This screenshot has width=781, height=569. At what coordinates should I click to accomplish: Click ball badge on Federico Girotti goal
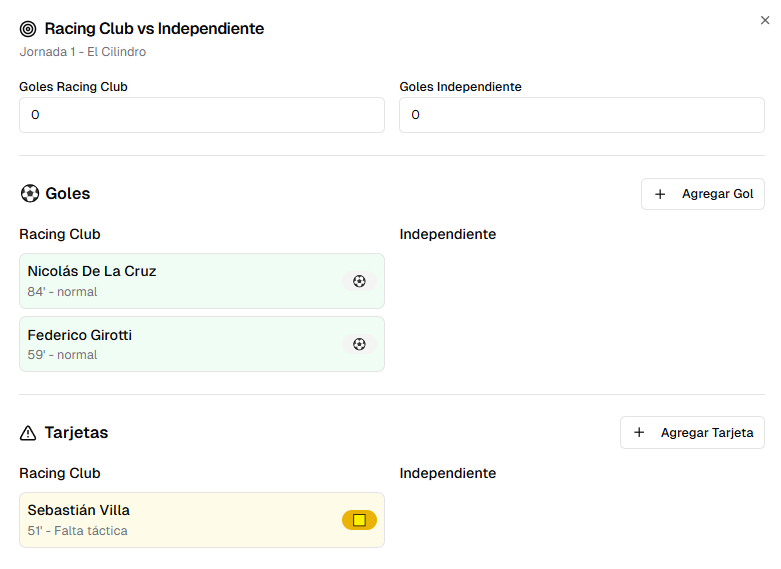point(359,344)
